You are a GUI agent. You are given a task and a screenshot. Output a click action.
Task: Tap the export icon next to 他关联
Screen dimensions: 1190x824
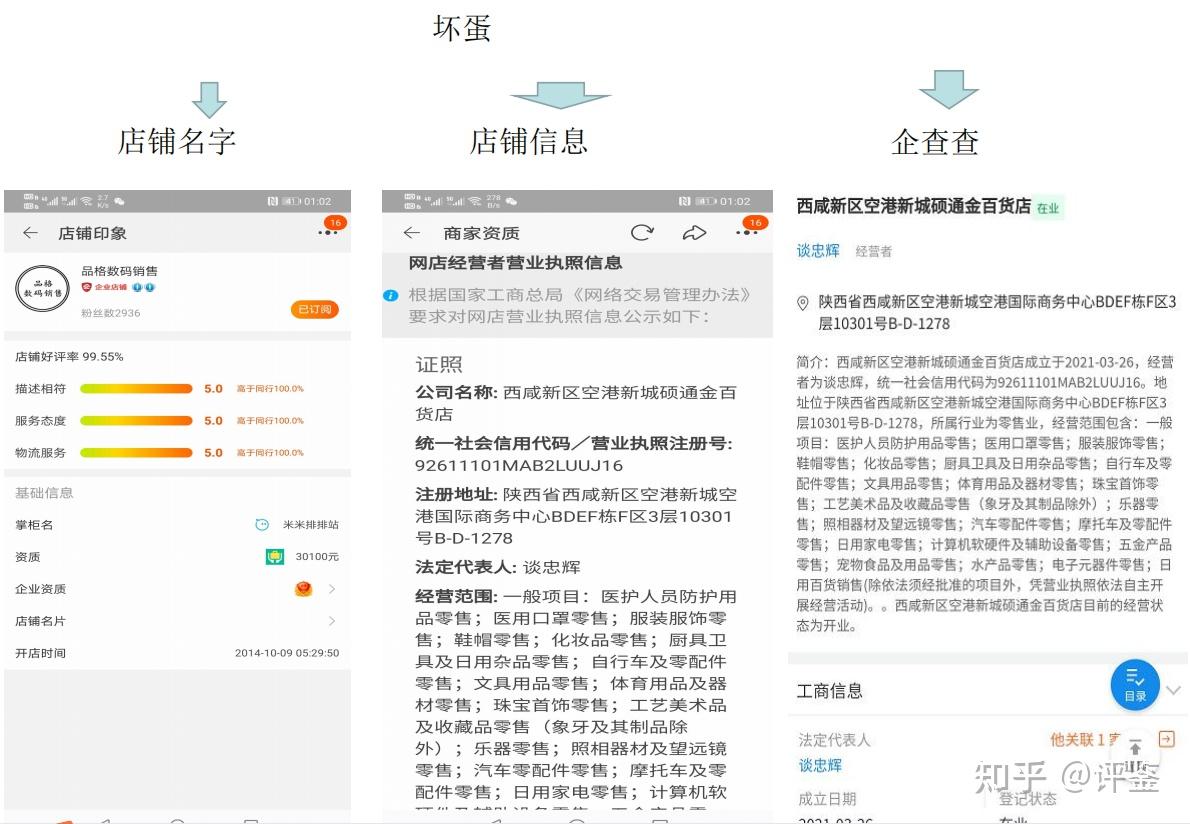click(1166, 739)
